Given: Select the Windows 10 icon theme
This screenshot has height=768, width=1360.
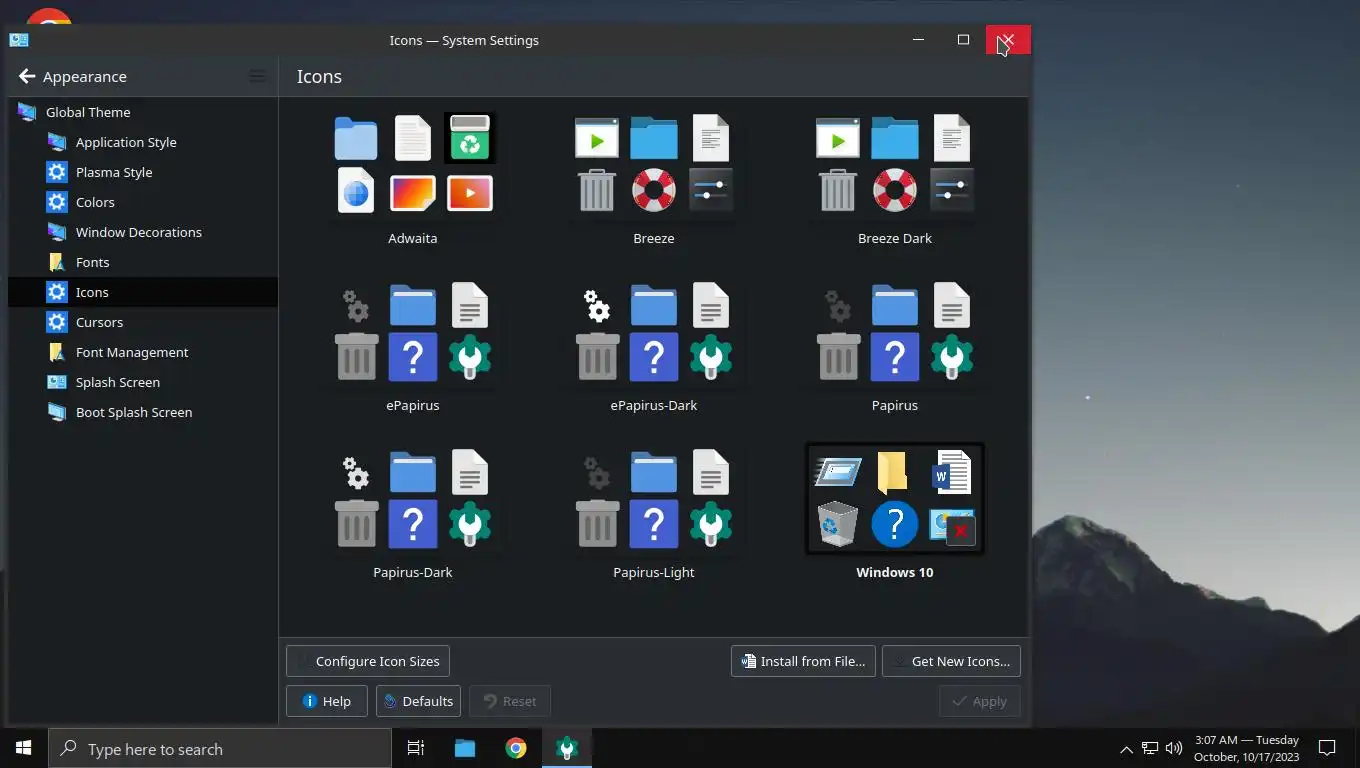Looking at the screenshot, I should (894, 512).
